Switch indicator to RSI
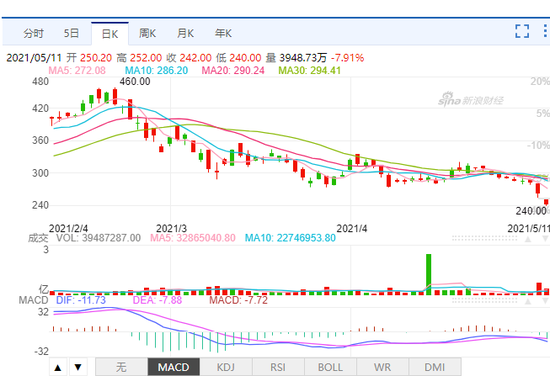 click(x=278, y=367)
